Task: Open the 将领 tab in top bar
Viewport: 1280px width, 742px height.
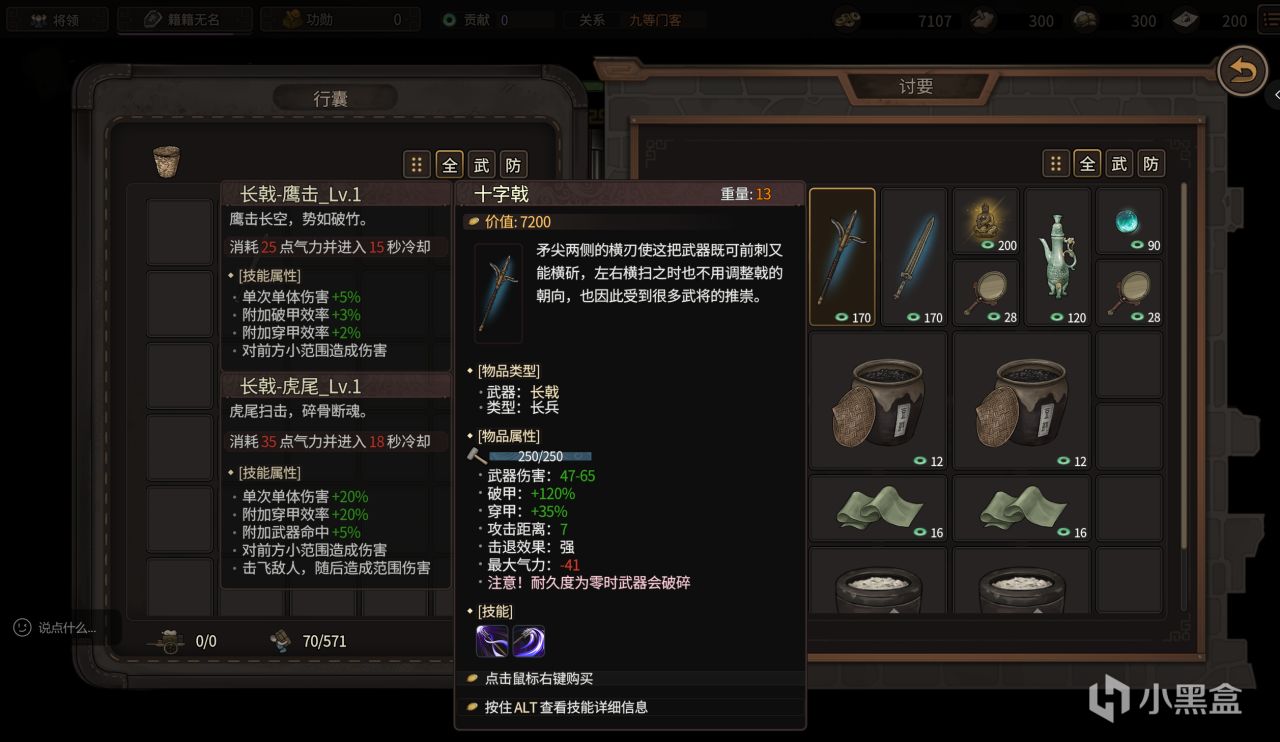Action: 55,19
